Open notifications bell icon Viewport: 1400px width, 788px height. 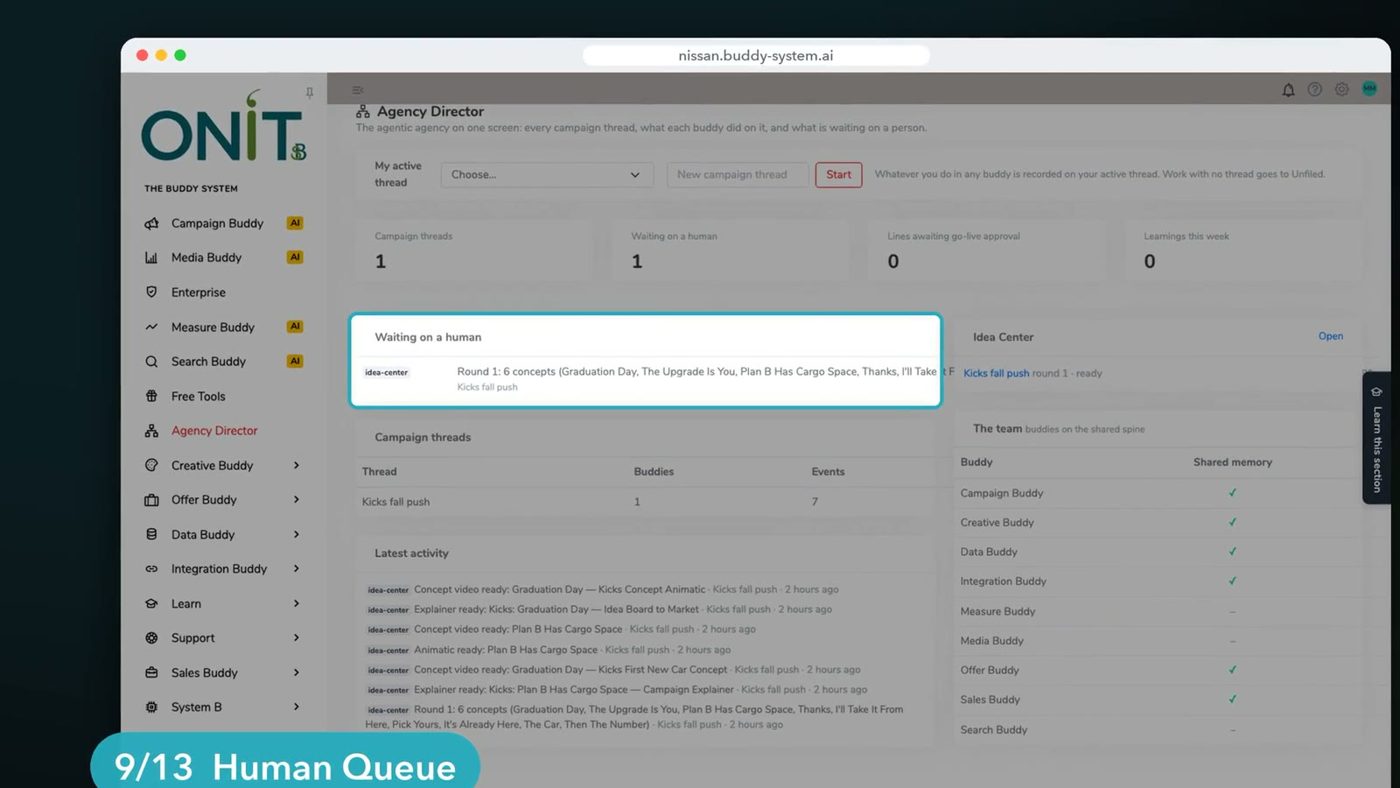pyautogui.click(x=1288, y=90)
